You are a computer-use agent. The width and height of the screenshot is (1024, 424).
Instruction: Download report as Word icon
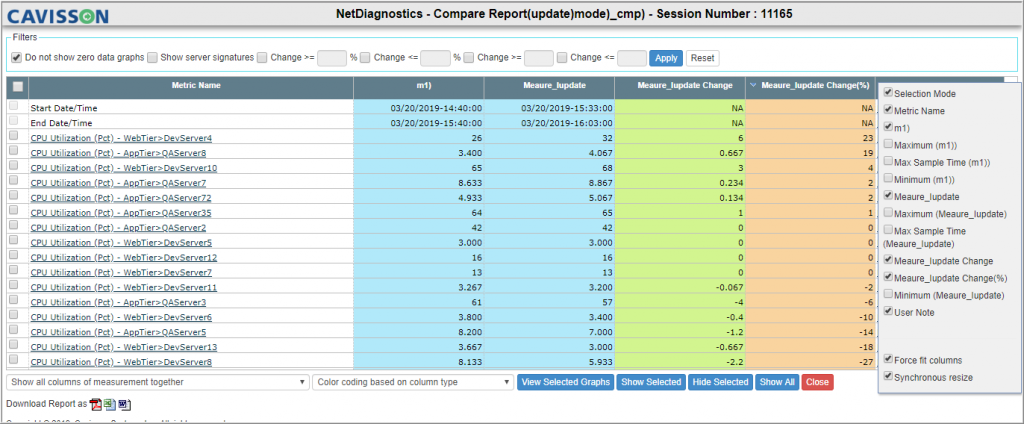(125, 404)
